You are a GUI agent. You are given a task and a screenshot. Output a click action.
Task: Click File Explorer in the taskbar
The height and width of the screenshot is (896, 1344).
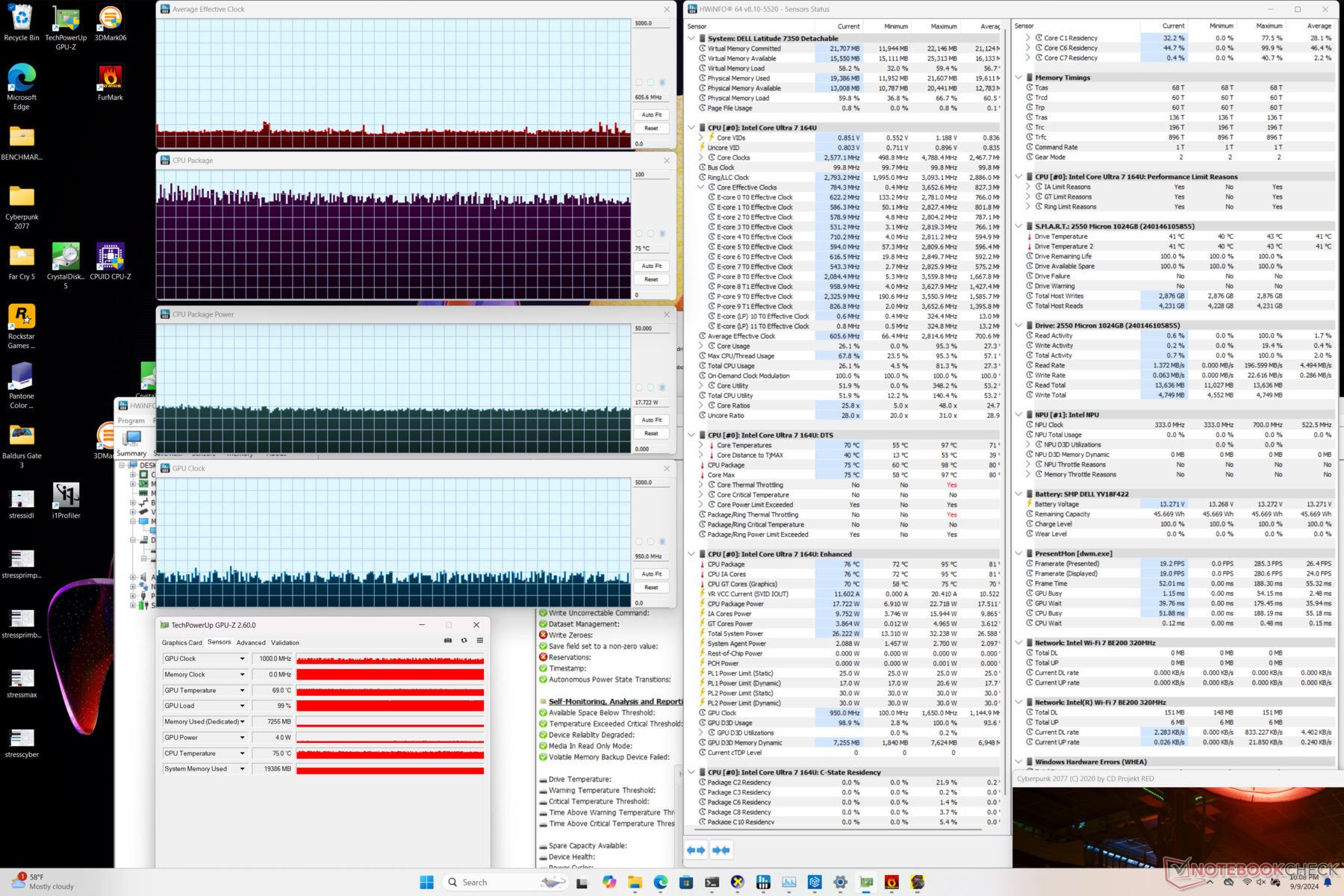pos(635,883)
